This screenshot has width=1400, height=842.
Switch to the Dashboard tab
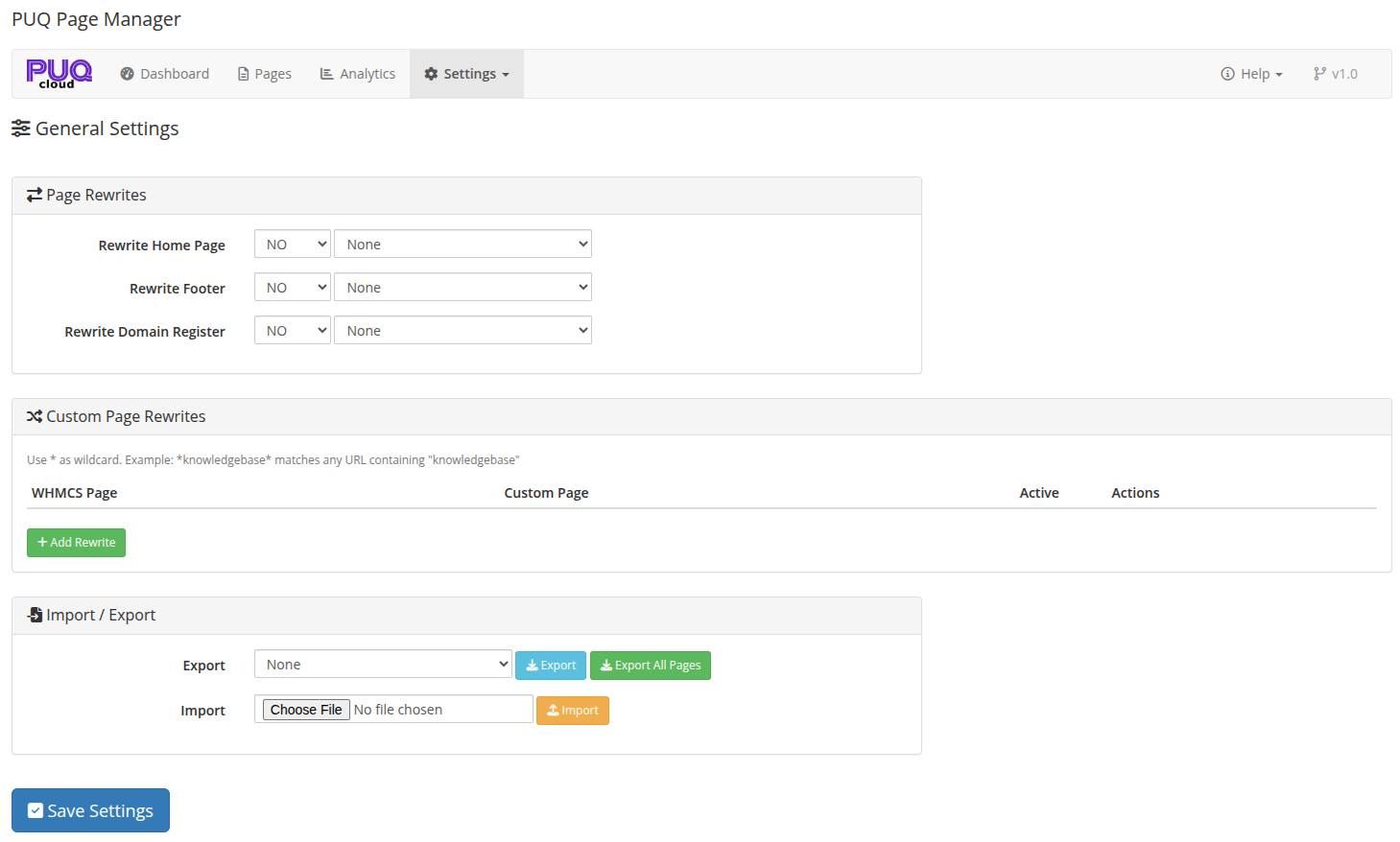click(164, 73)
